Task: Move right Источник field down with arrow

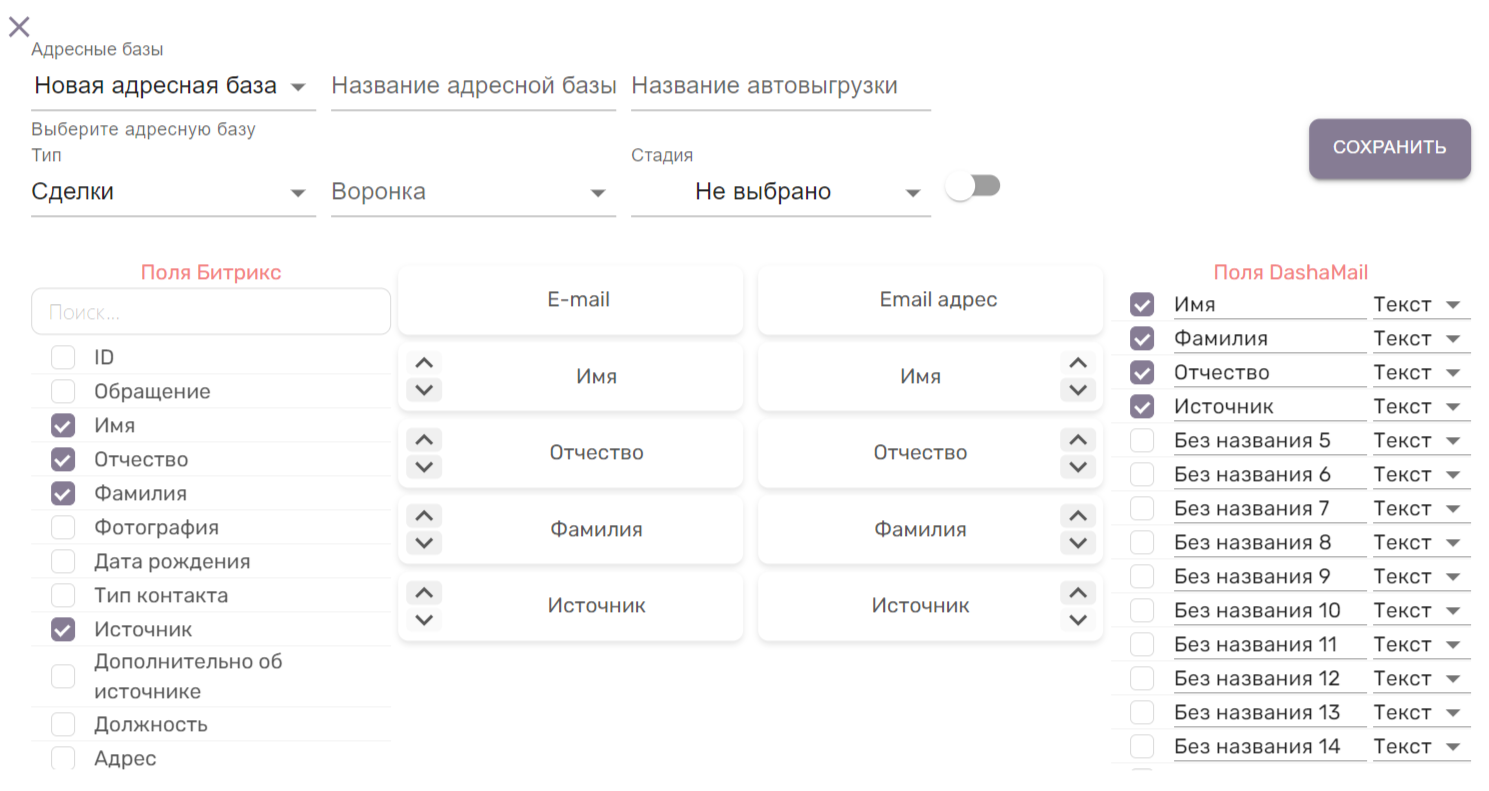Action: click(1076, 619)
